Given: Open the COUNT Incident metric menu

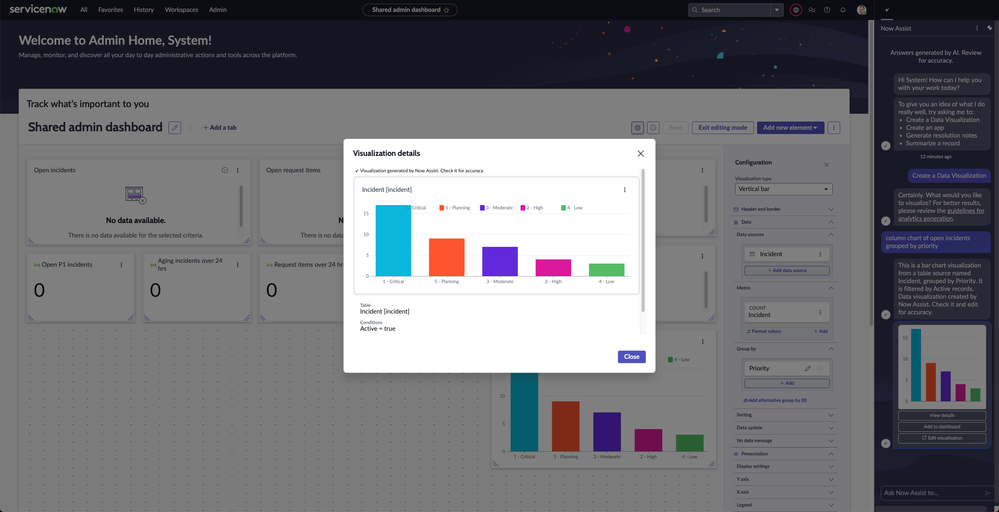Looking at the screenshot, I should [820, 312].
